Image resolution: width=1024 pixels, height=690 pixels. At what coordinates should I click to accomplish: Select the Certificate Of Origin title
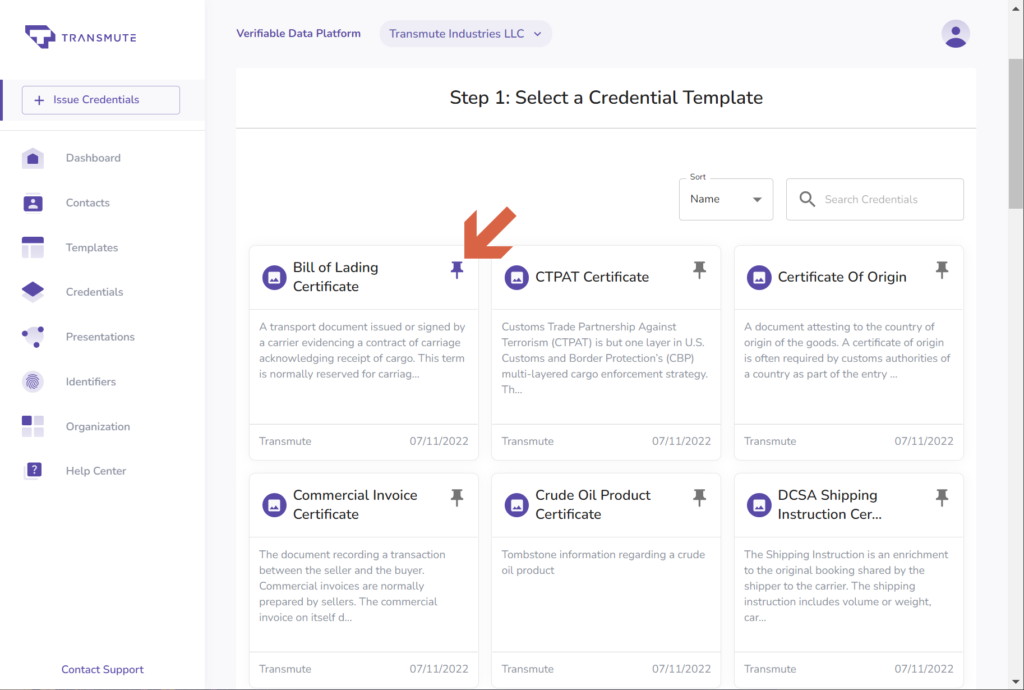point(842,277)
